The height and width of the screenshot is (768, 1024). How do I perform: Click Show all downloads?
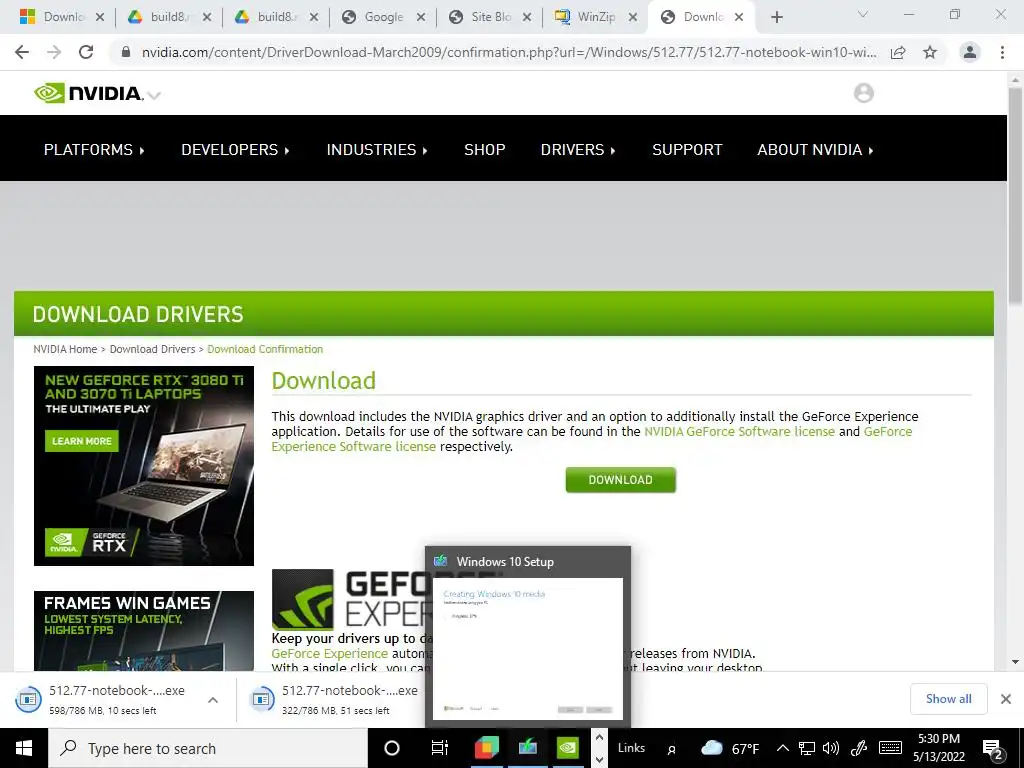click(948, 699)
